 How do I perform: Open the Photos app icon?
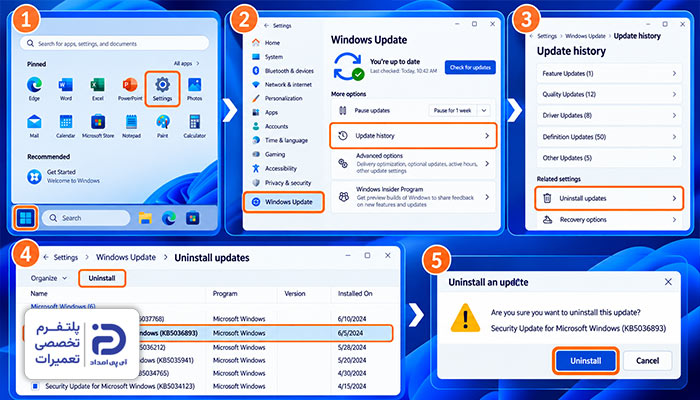pos(195,88)
